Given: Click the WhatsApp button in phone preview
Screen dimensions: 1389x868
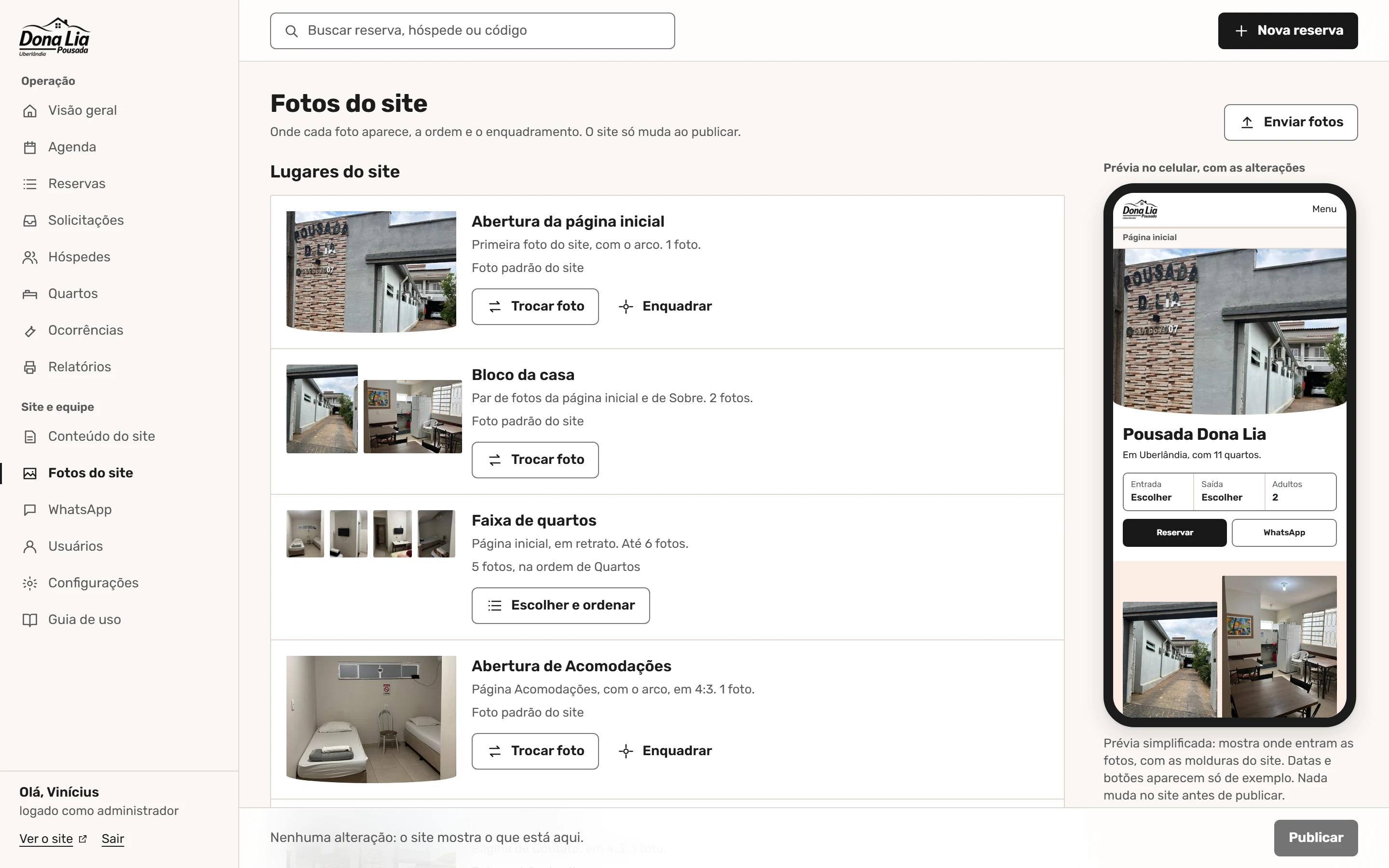Looking at the screenshot, I should coord(1284,533).
